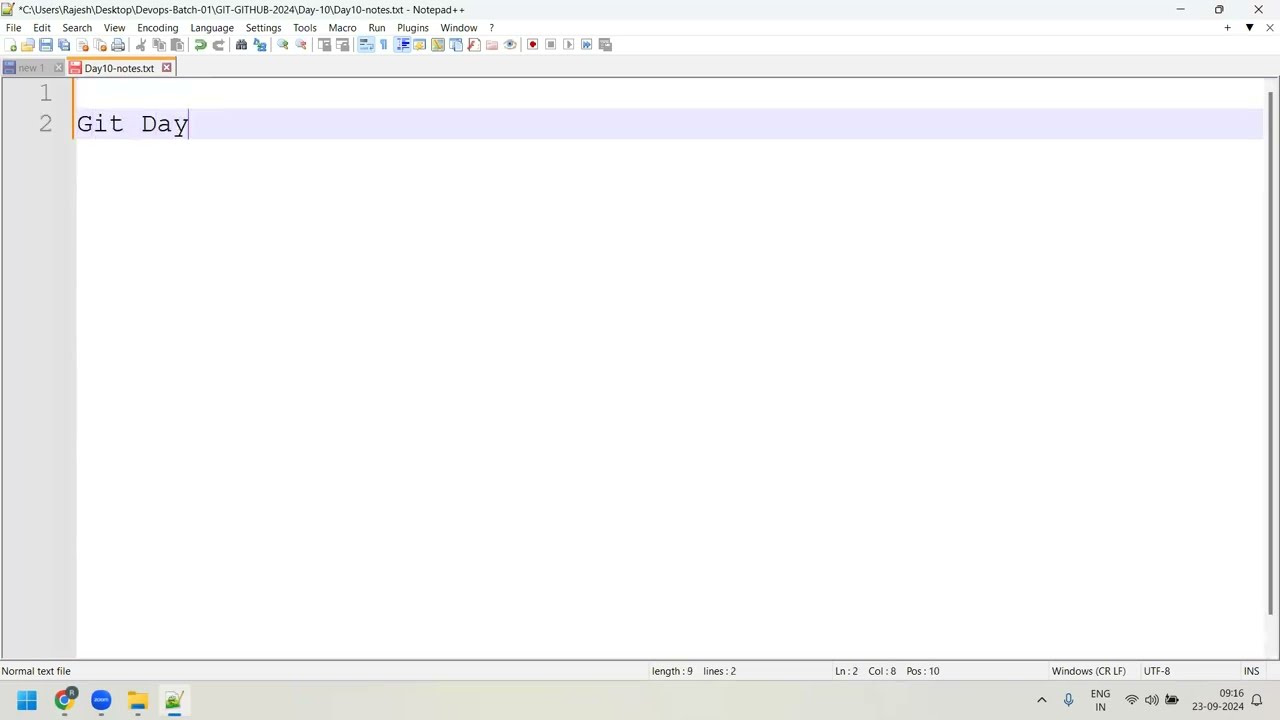Toggle the Document List panel icon
This screenshot has height=720, width=1280.
[x=456, y=45]
